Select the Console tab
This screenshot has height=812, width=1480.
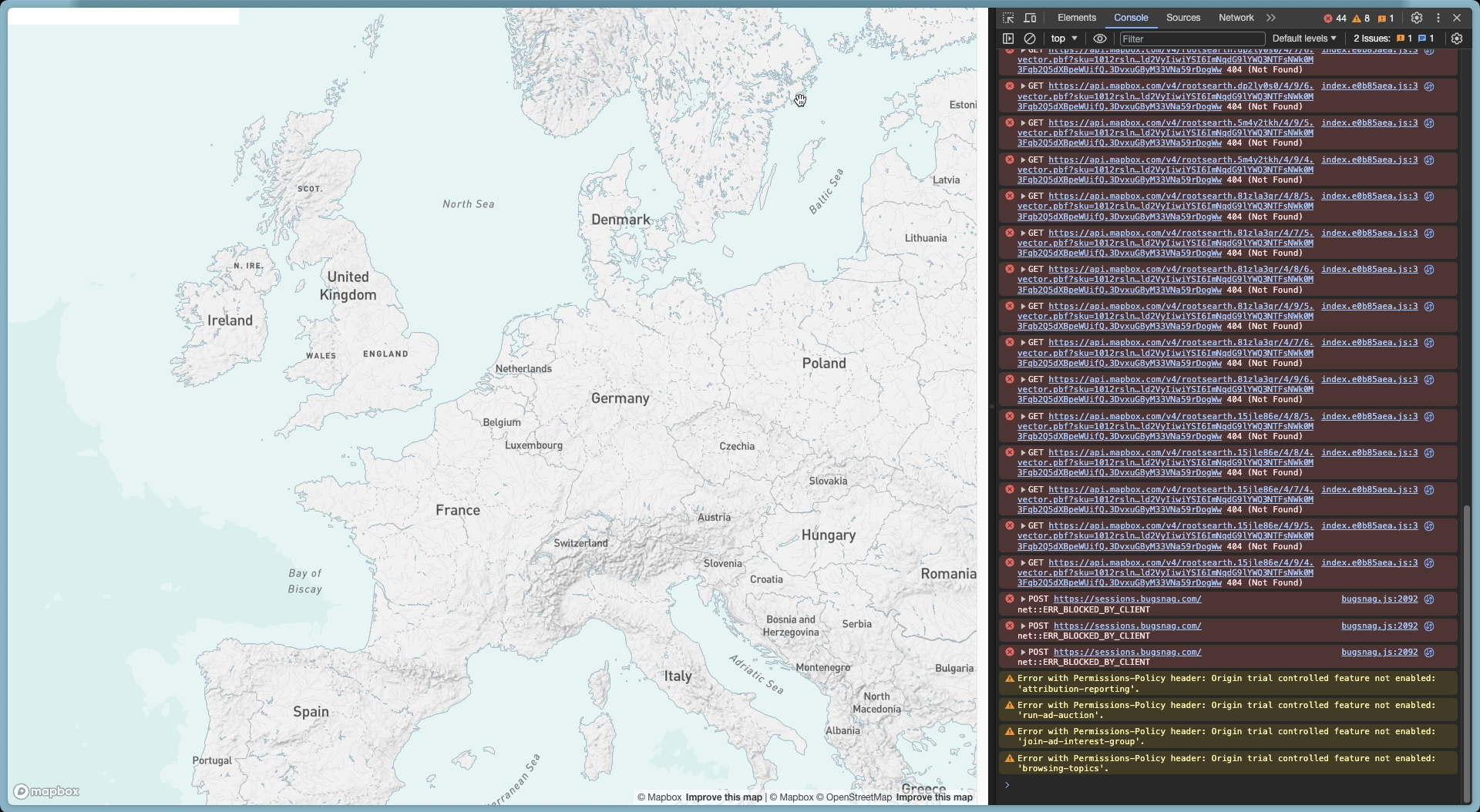click(x=1131, y=18)
